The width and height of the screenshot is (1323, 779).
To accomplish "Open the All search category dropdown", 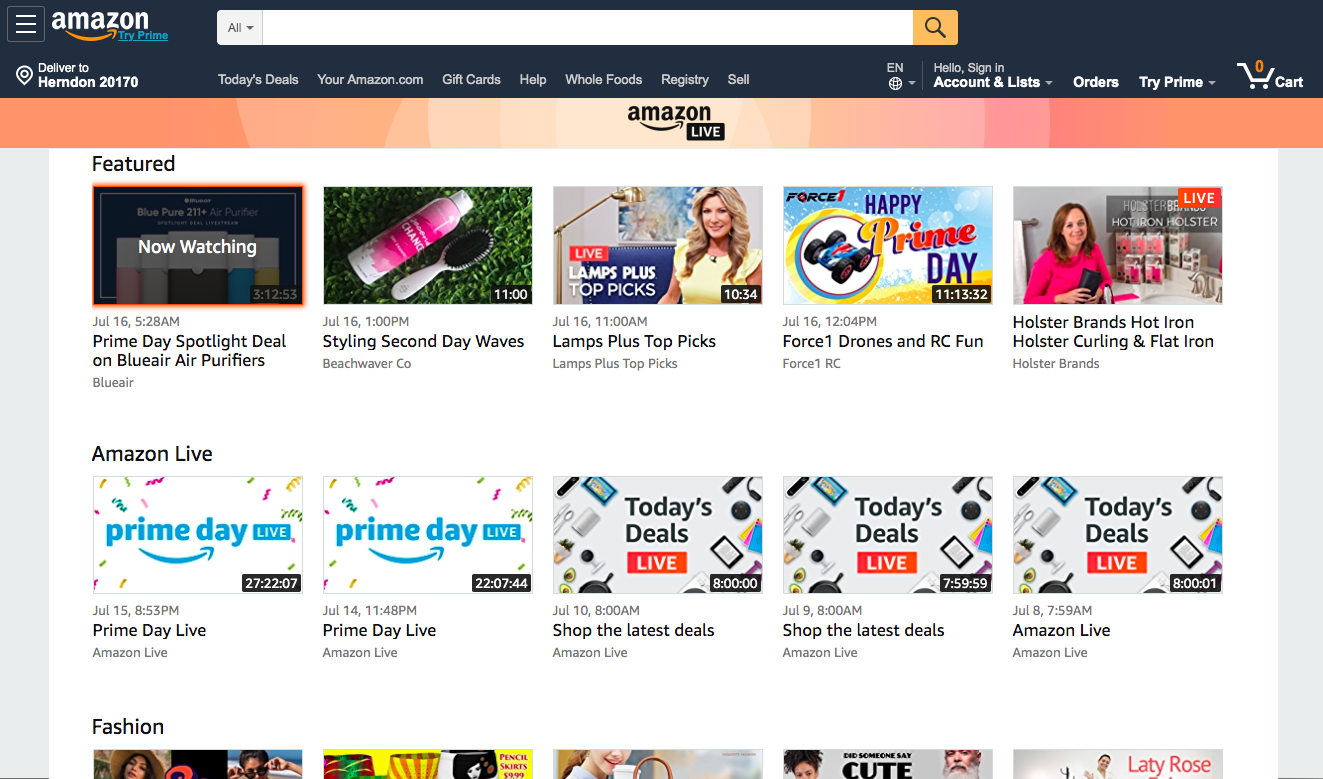I will point(240,28).
